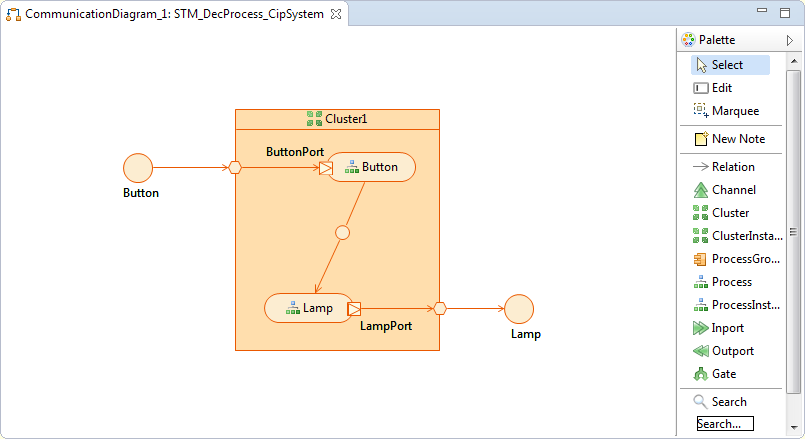
Task: Click the Search field in Palette
Action: coord(725,424)
